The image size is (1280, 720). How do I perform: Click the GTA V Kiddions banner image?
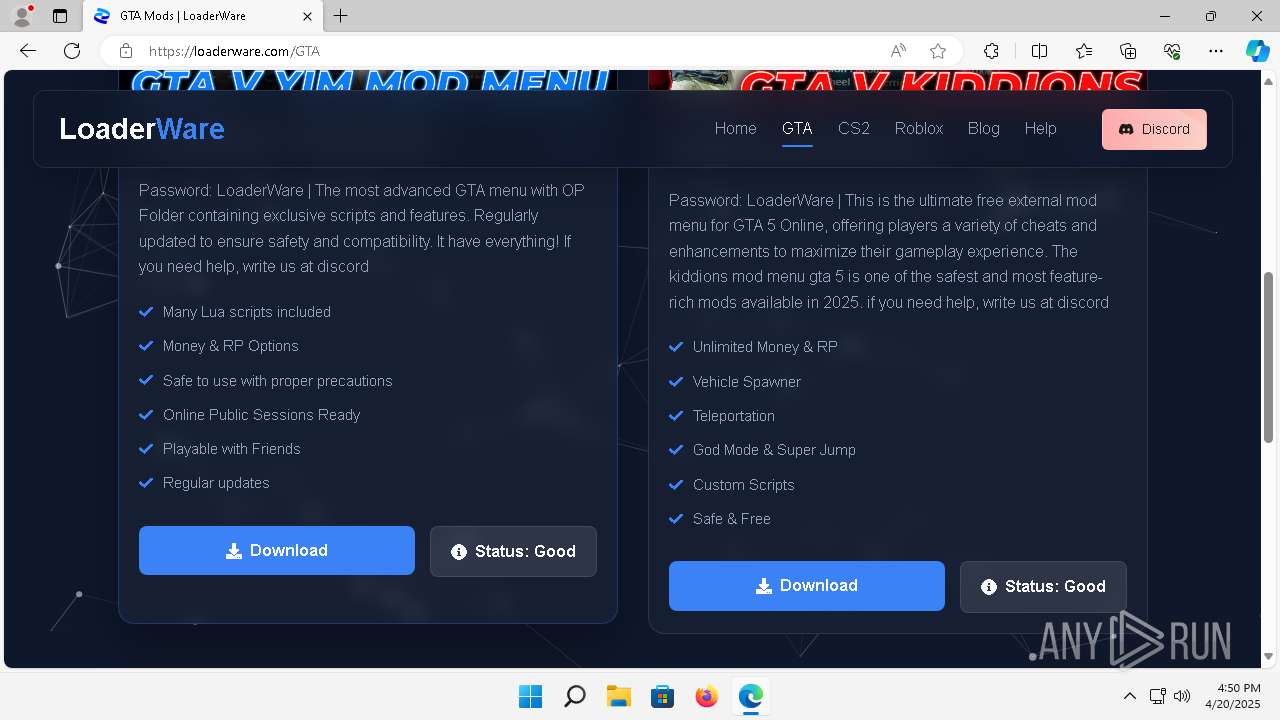[897, 81]
